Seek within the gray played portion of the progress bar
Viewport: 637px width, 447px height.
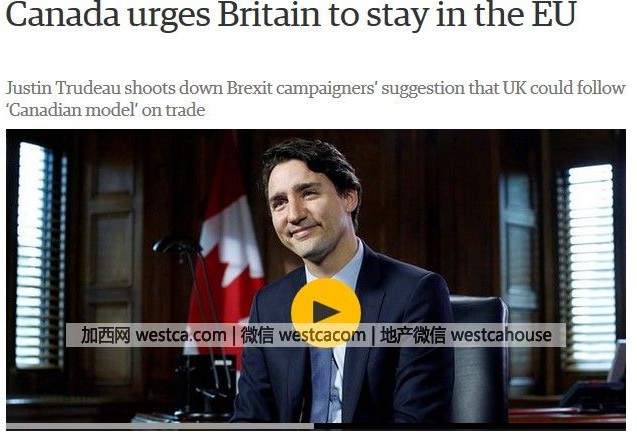tap(160, 426)
